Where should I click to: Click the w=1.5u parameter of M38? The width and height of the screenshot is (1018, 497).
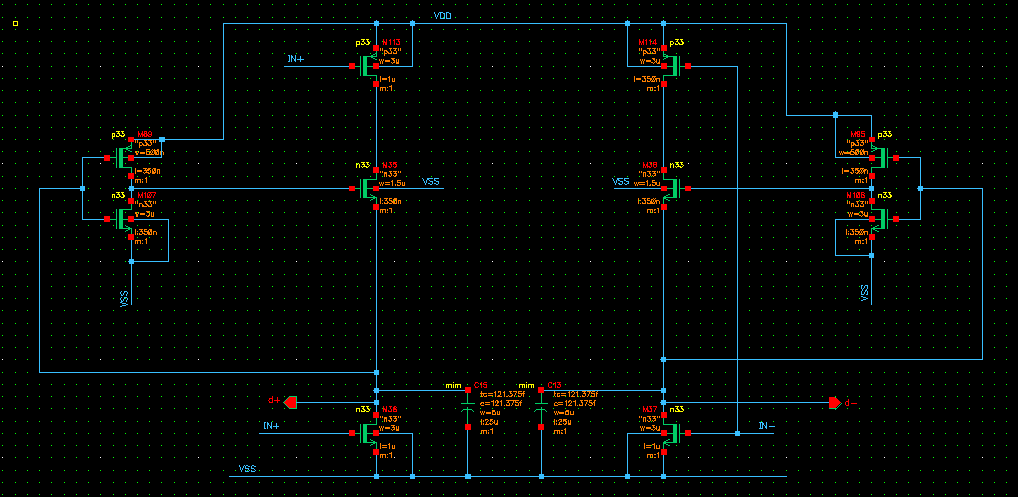[647, 183]
